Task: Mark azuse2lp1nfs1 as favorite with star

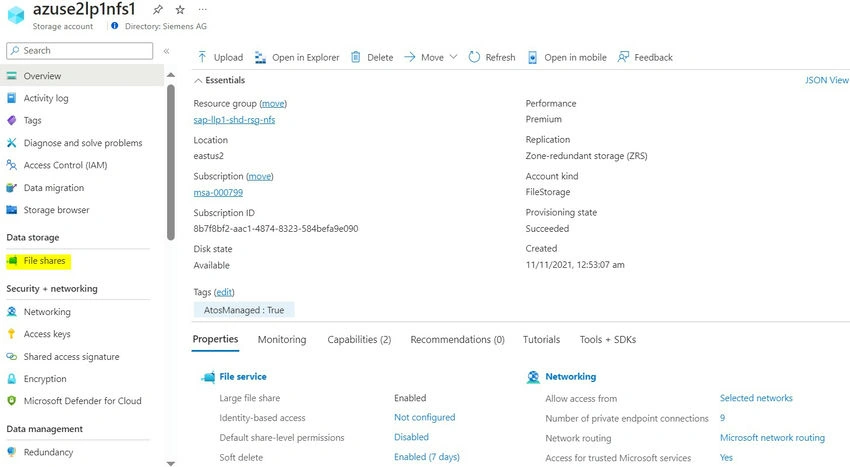Action: [x=180, y=9]
